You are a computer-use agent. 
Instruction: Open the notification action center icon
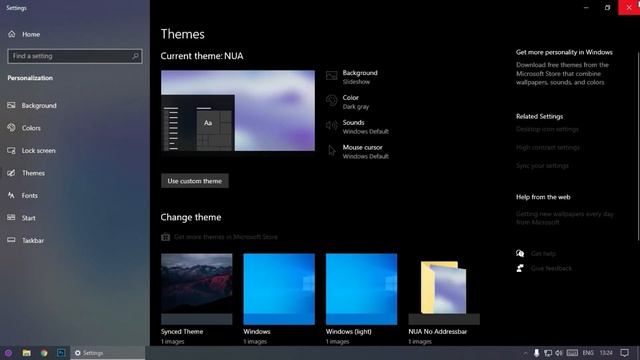tap(624, 353)
